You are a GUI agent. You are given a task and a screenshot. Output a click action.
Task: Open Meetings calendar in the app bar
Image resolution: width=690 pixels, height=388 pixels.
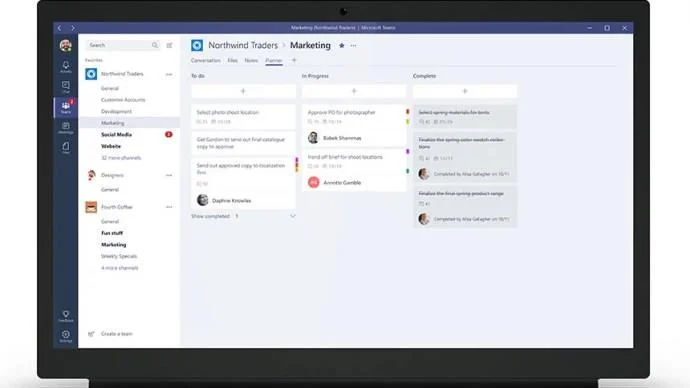[x=66, y=128]
